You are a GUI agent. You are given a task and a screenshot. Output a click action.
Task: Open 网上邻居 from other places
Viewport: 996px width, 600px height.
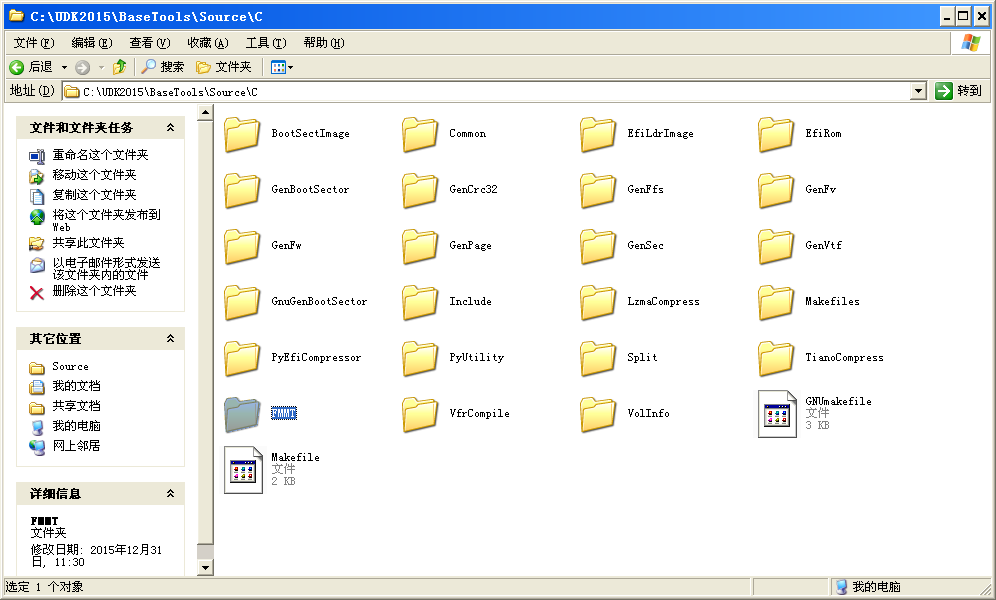point(76,446)
